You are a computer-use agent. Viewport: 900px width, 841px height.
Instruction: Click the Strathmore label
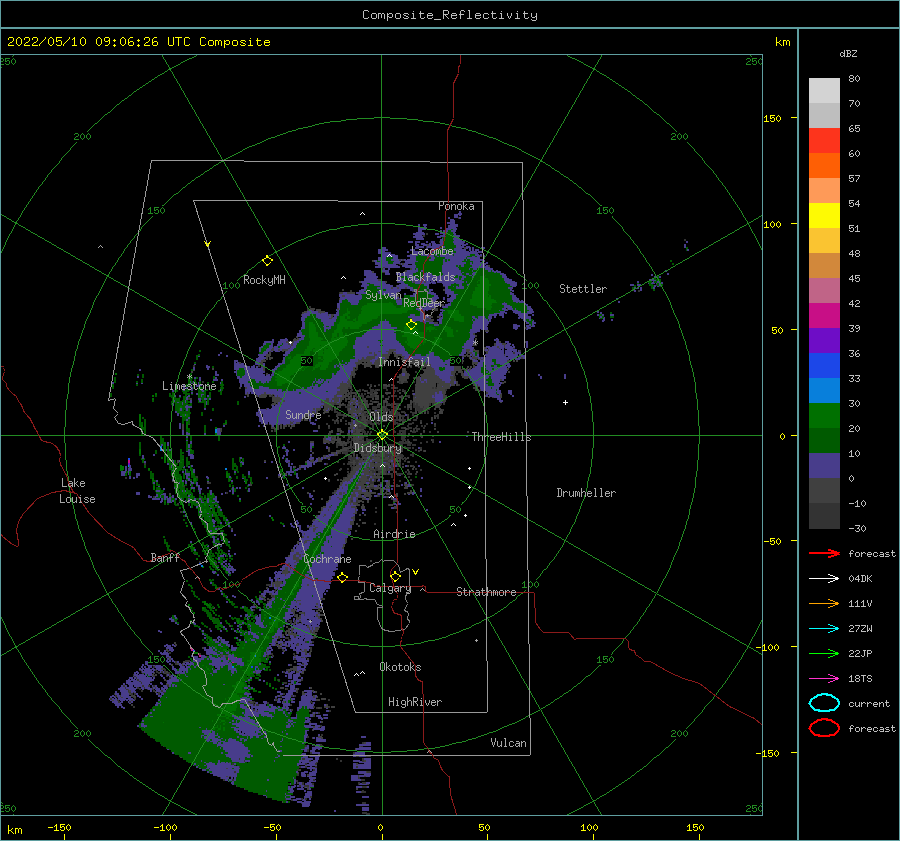point(486,592)
